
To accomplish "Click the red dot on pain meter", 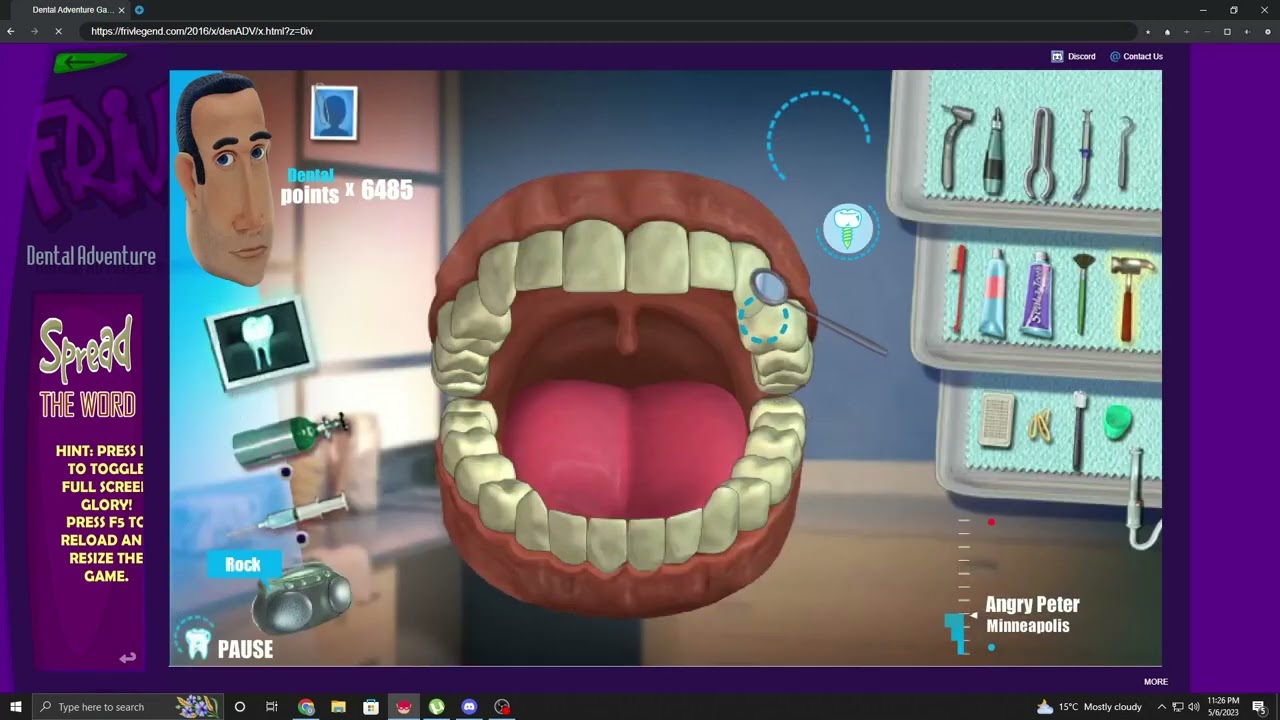I will (991, 522).
